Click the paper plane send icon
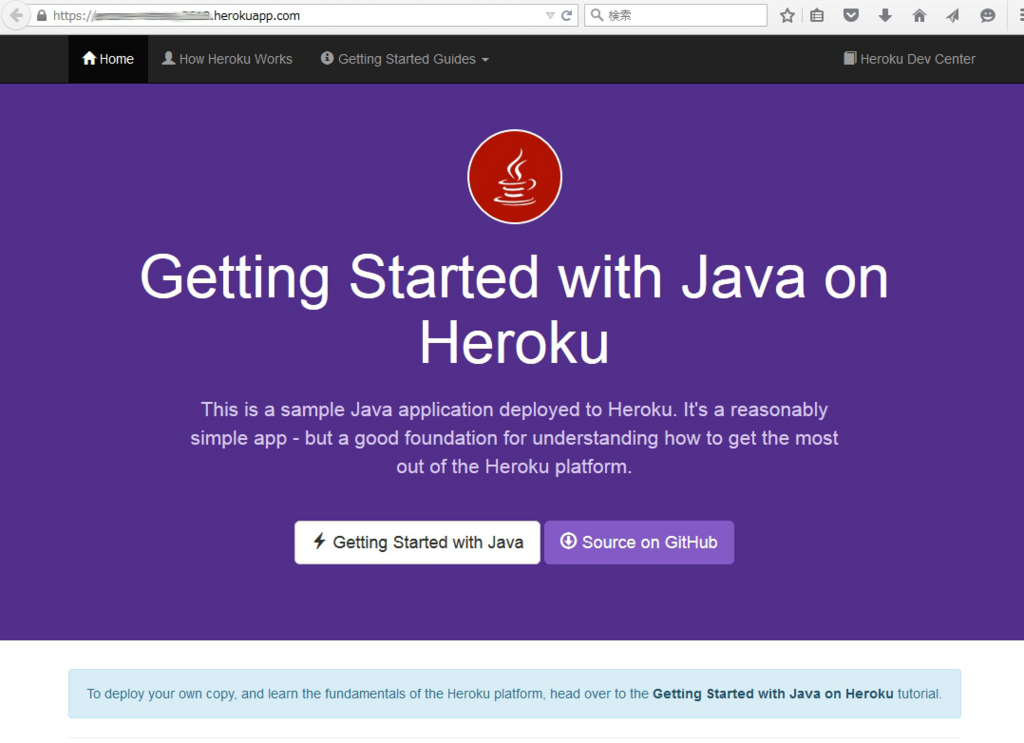The width and height of the screenshot is (1024, 743). (x=953, y=16)
